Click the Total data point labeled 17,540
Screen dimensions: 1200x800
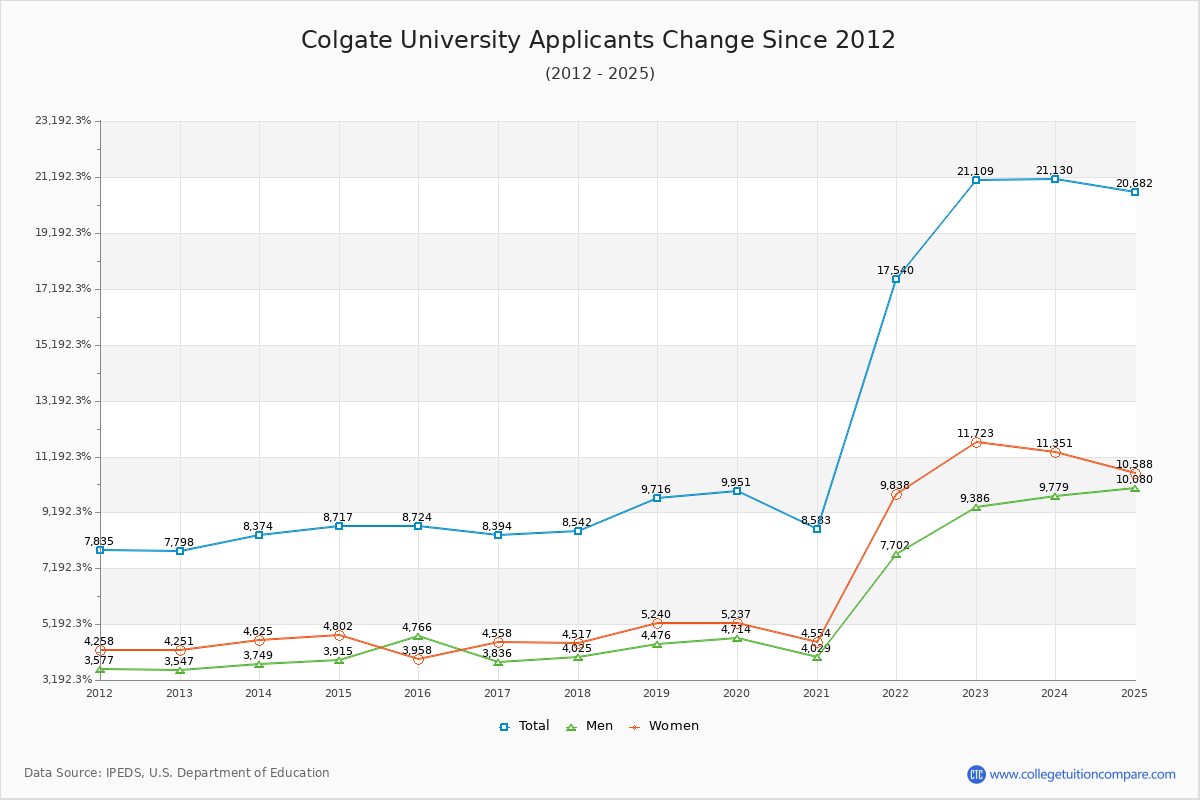(894, 280)
